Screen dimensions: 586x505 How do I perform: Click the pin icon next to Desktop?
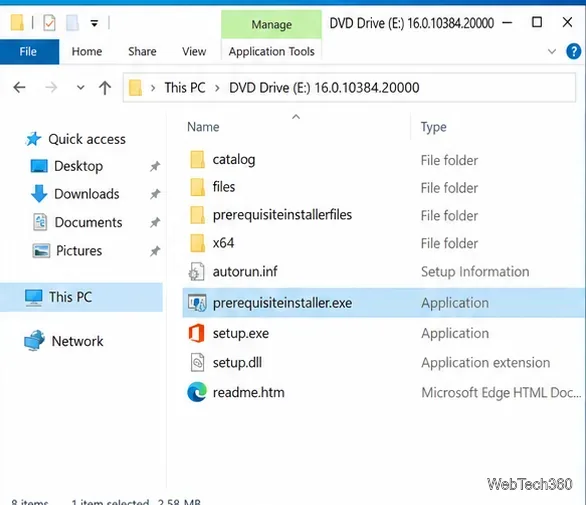[x=155, y=166]
